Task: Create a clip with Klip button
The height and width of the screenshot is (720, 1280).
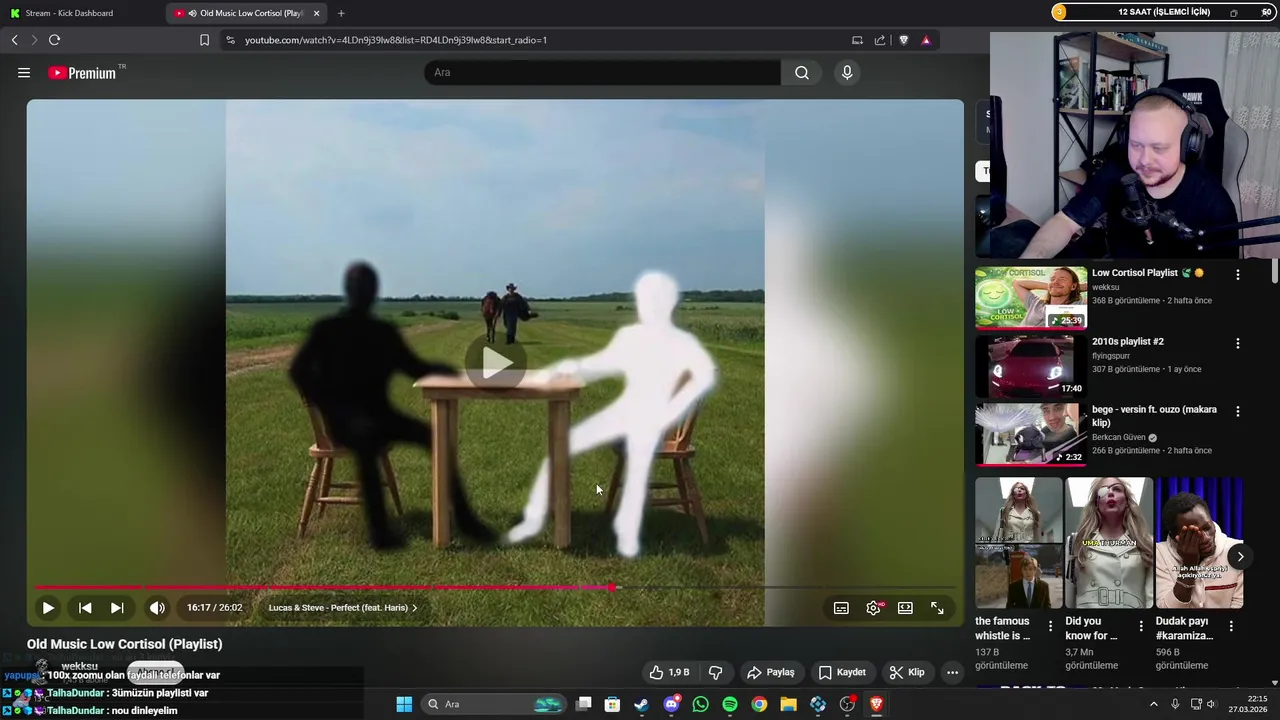Action: 908,672
